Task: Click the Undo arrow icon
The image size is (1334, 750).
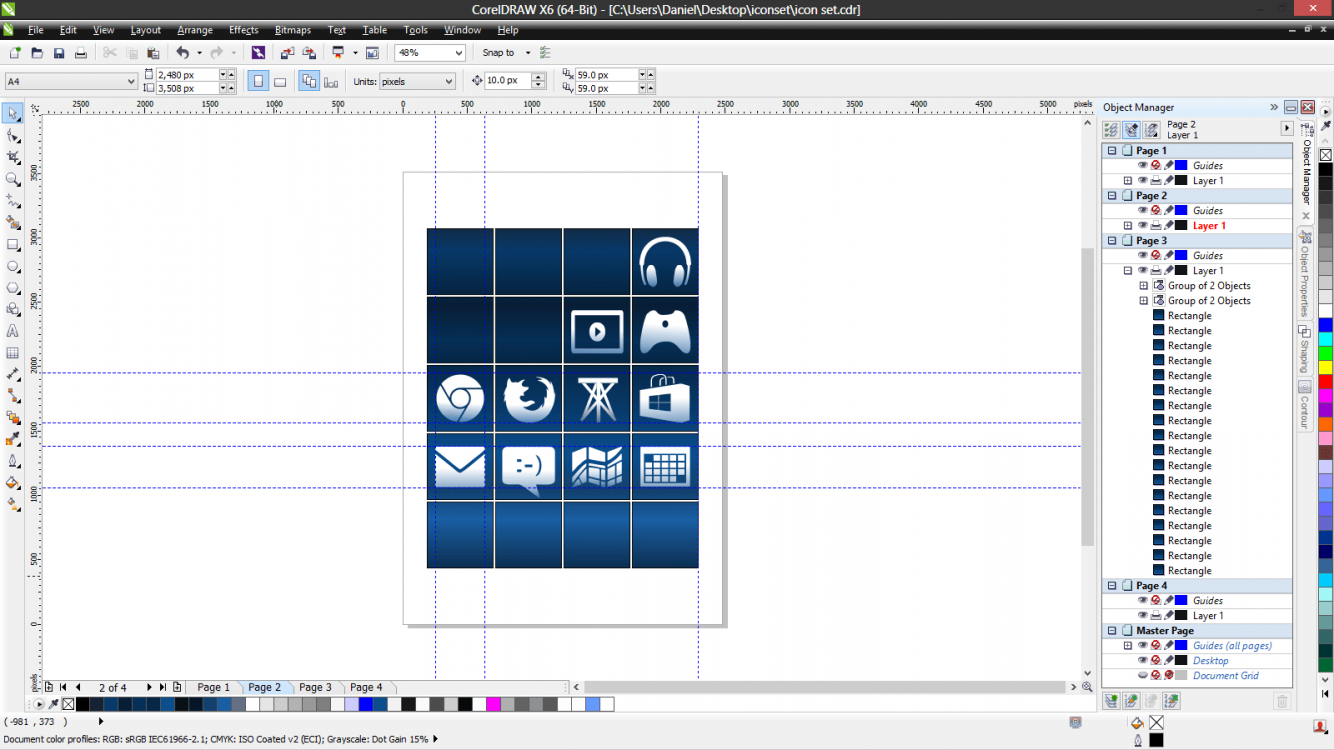Action: click(182, 53)
